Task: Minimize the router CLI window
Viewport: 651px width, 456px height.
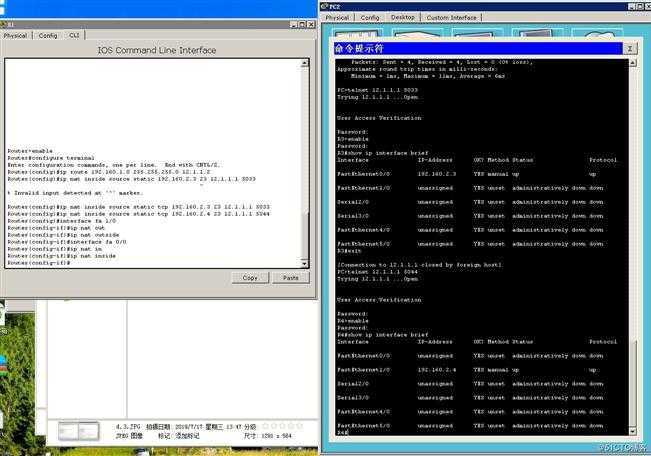Action: click(x=294, y=25)
